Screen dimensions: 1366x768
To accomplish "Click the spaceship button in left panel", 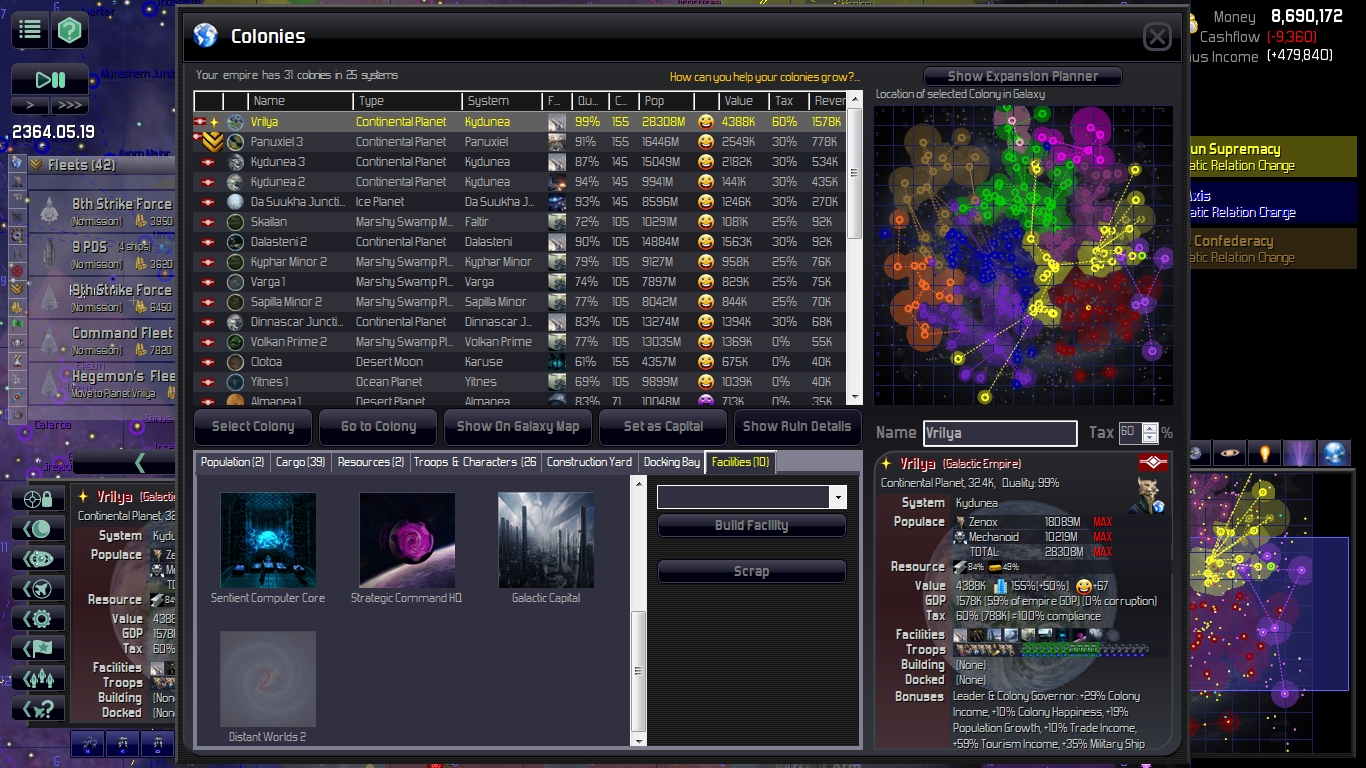I will (x=38, y=588).
